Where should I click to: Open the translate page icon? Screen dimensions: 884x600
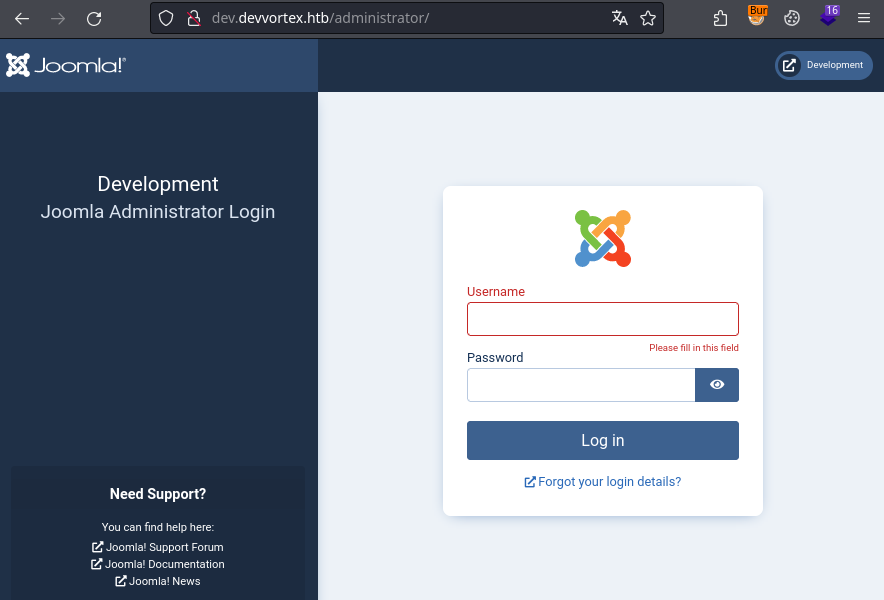(620, 18)
